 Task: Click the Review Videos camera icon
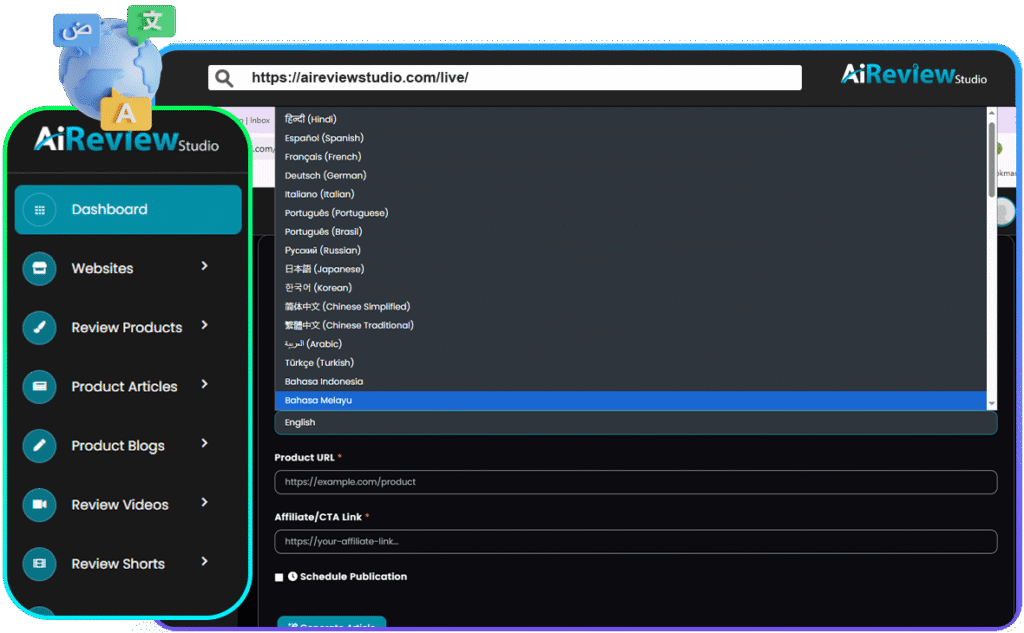click(40, 504)
